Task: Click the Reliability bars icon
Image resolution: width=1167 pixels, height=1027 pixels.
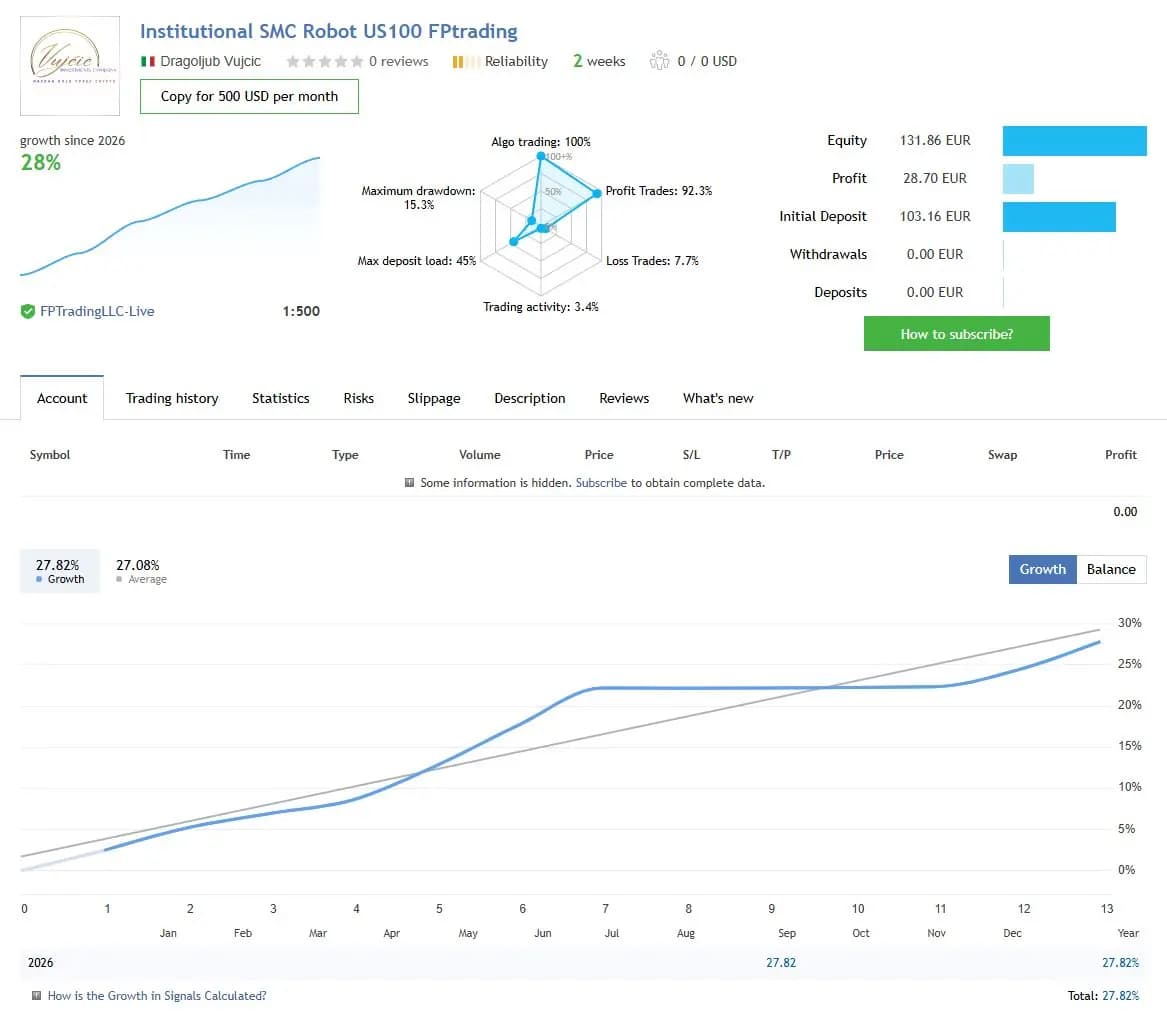Action: (x=465, y=62)
